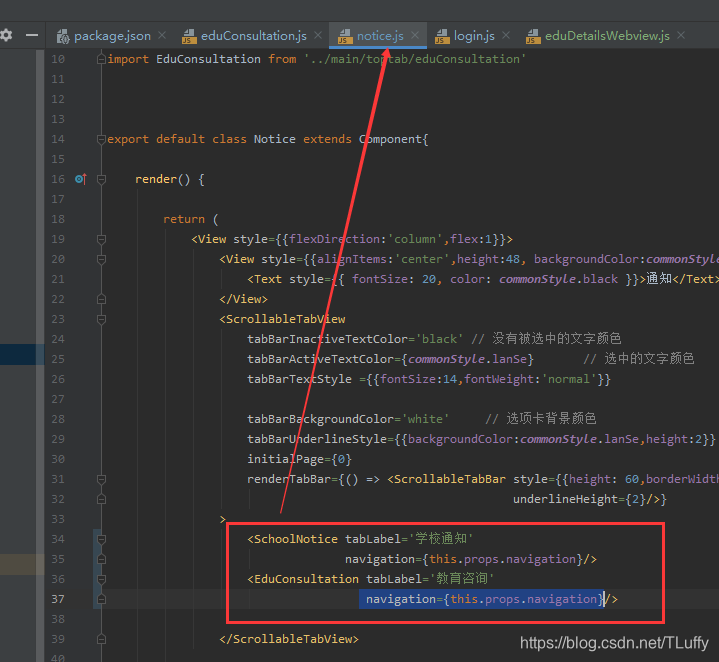Close the notice.js tab

click(x=415, y=35)
